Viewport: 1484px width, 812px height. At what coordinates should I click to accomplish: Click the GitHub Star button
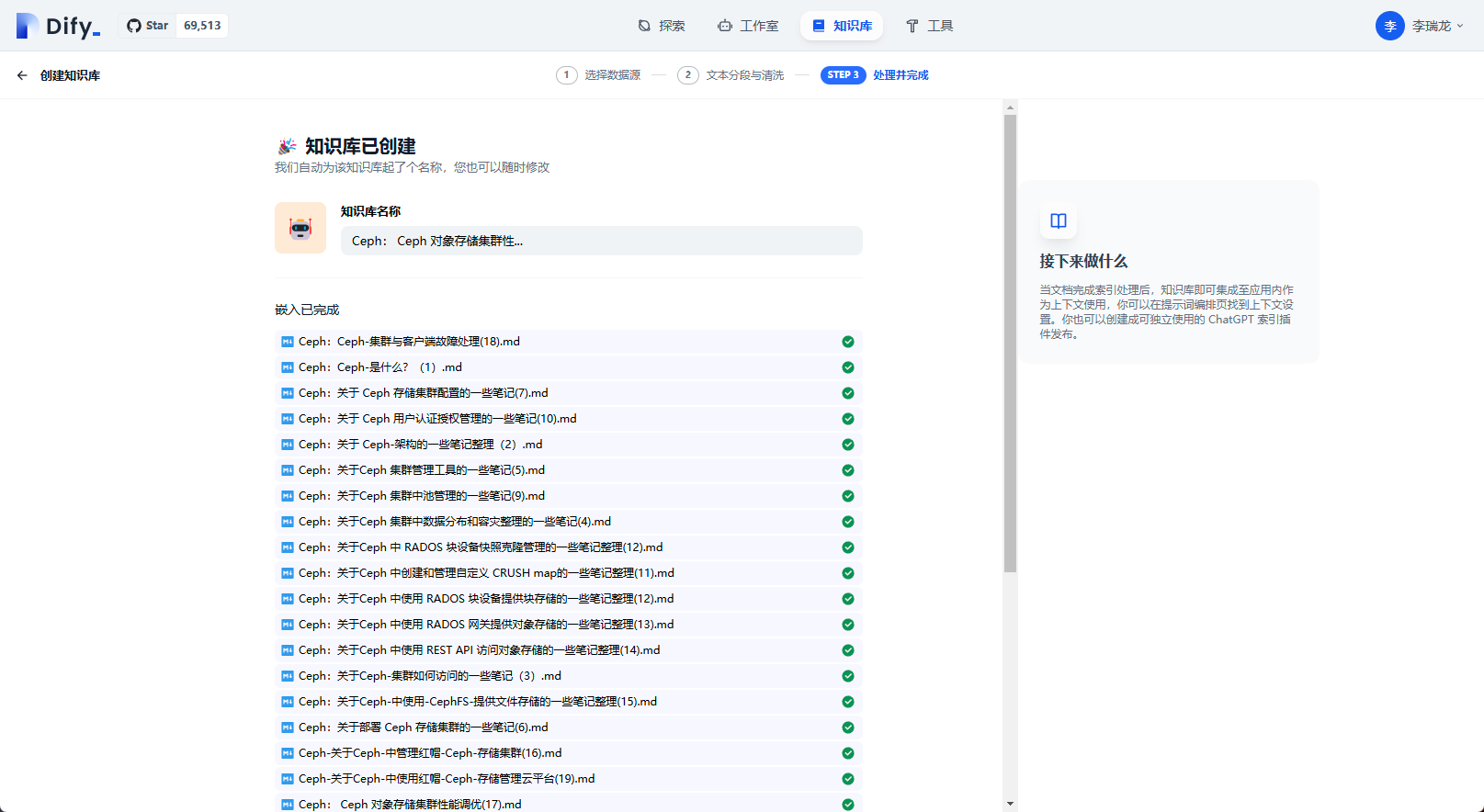[x=148, y=26]
